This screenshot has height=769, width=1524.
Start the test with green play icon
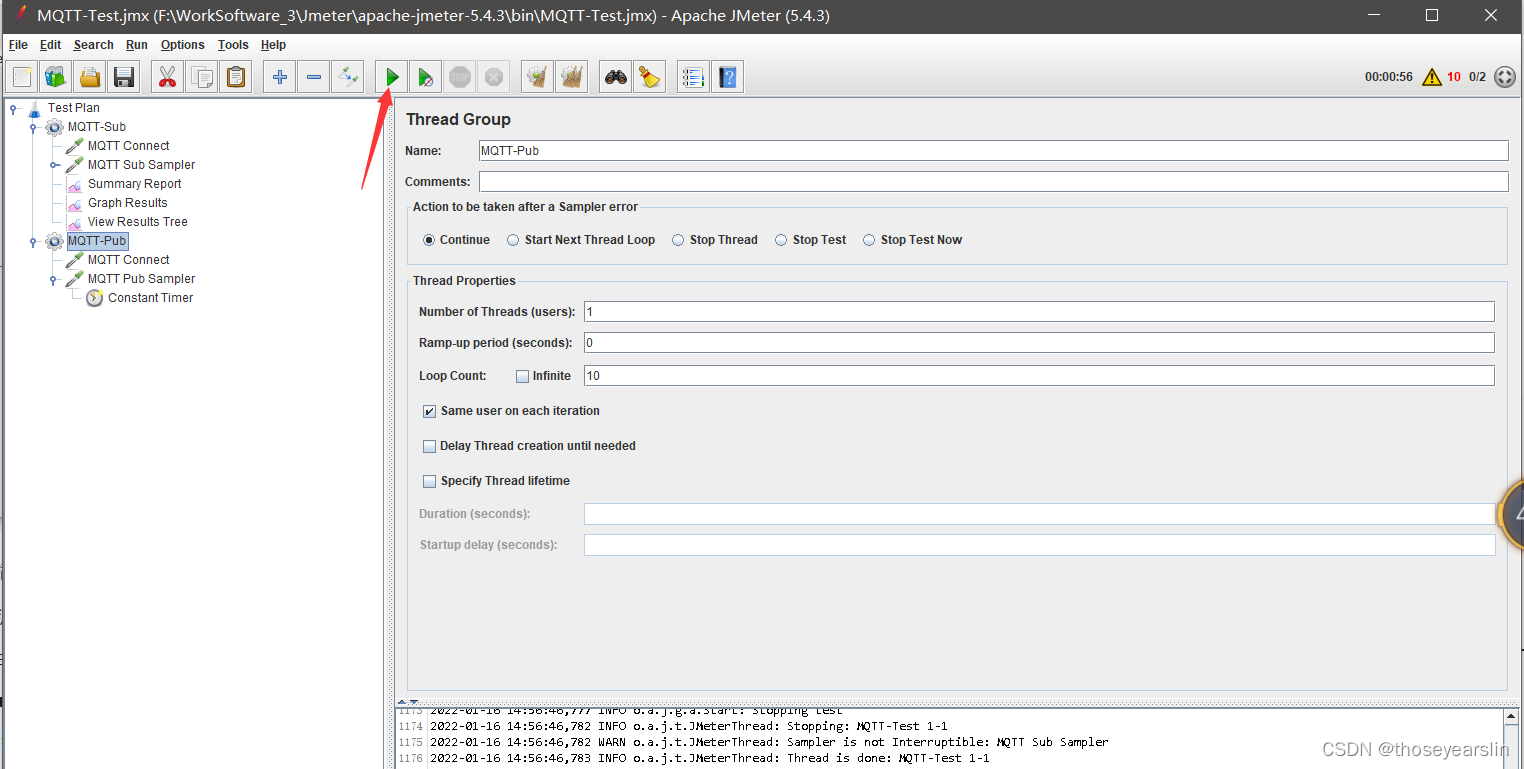[392, 77]
